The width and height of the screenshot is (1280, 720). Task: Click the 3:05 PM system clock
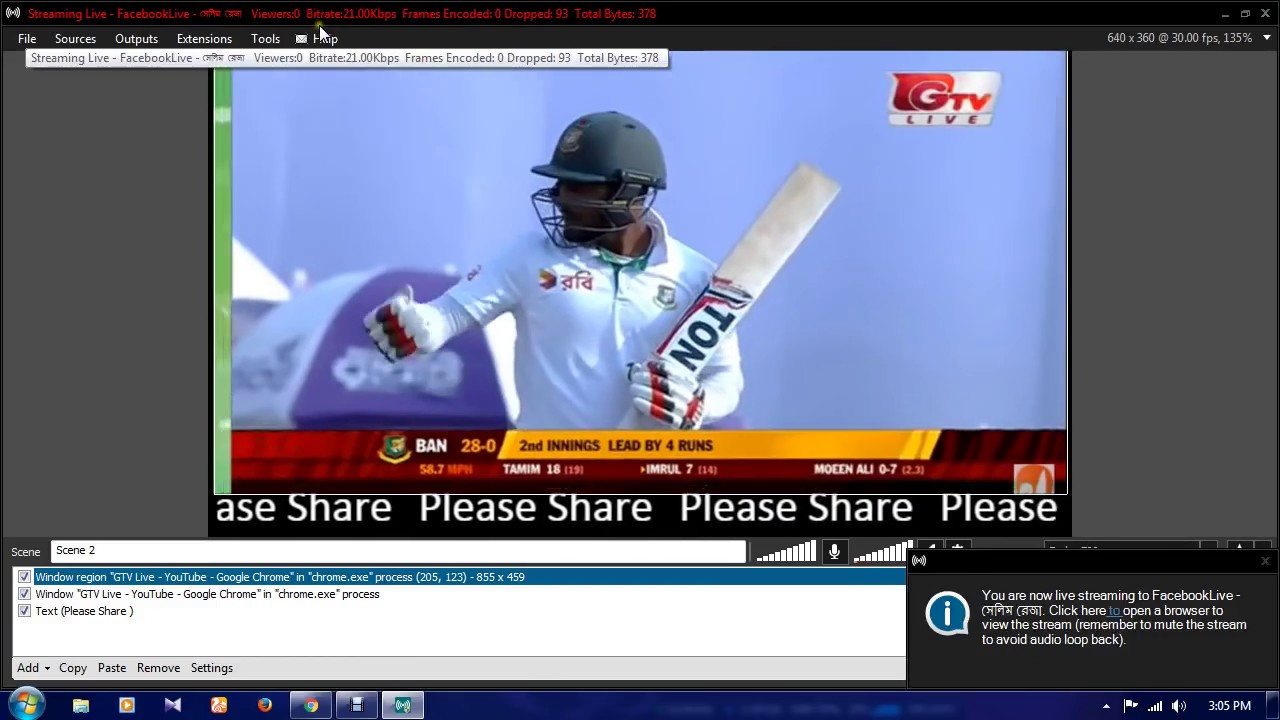pos(1229,706)
